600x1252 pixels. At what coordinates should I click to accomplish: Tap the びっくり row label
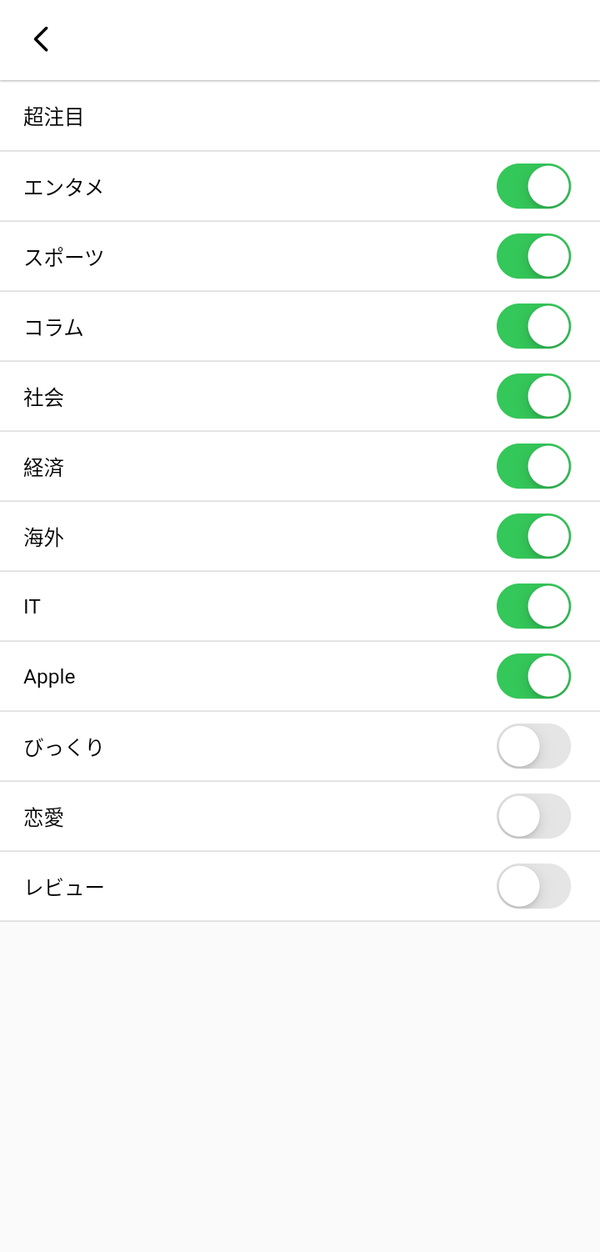[x=64, y=747]
